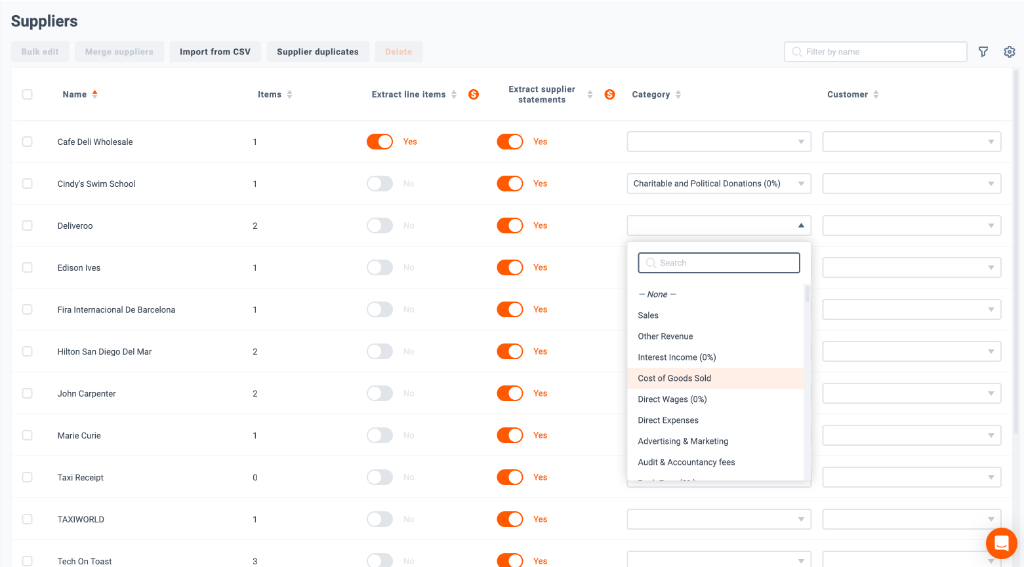Choose Sales in the category list
Image resolution: width=1024 pixels, height=567 pixels.
[x=716, y=316]
